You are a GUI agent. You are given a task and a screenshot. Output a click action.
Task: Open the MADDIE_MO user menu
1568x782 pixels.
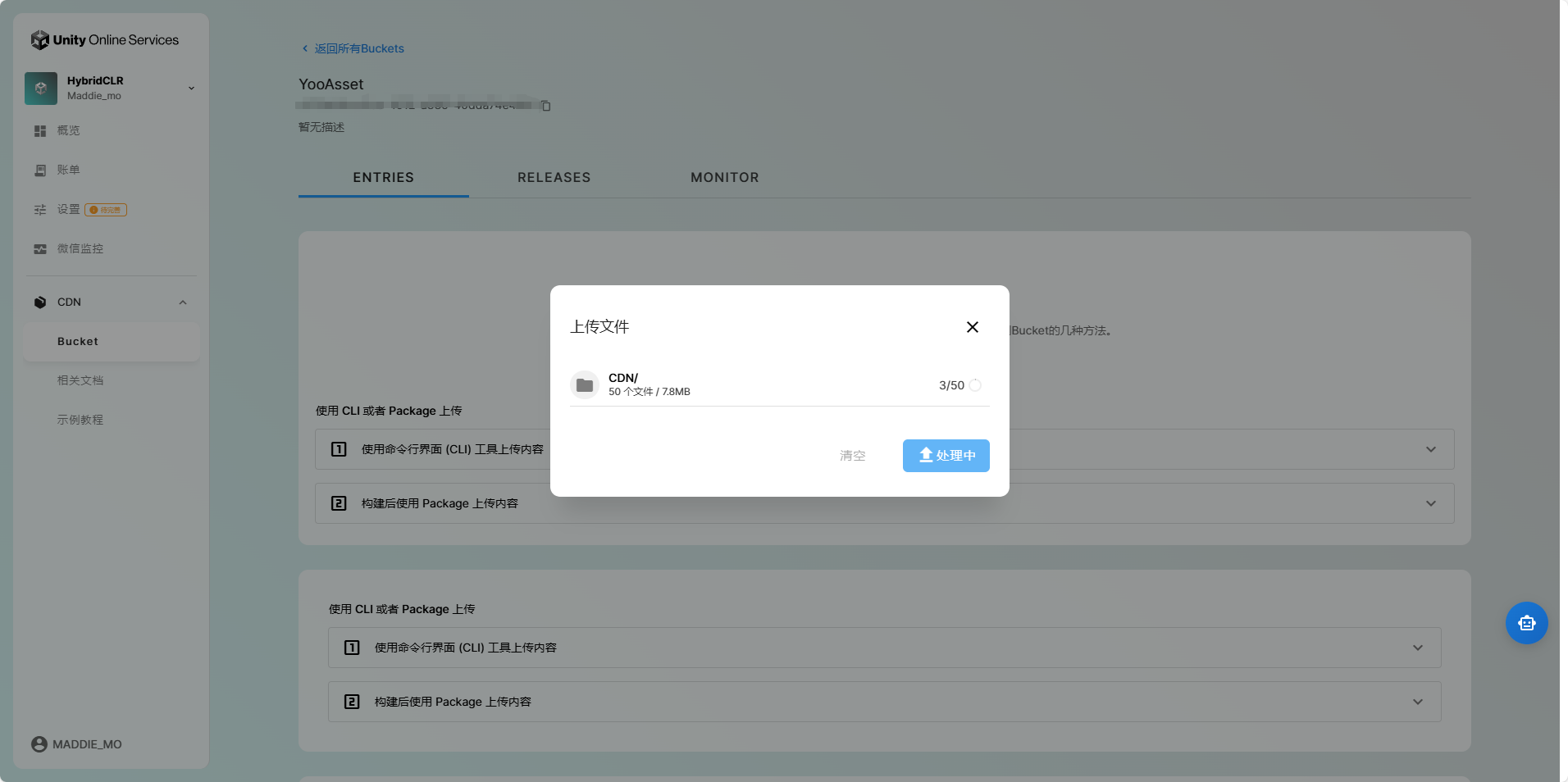click(x=76, y=744)
